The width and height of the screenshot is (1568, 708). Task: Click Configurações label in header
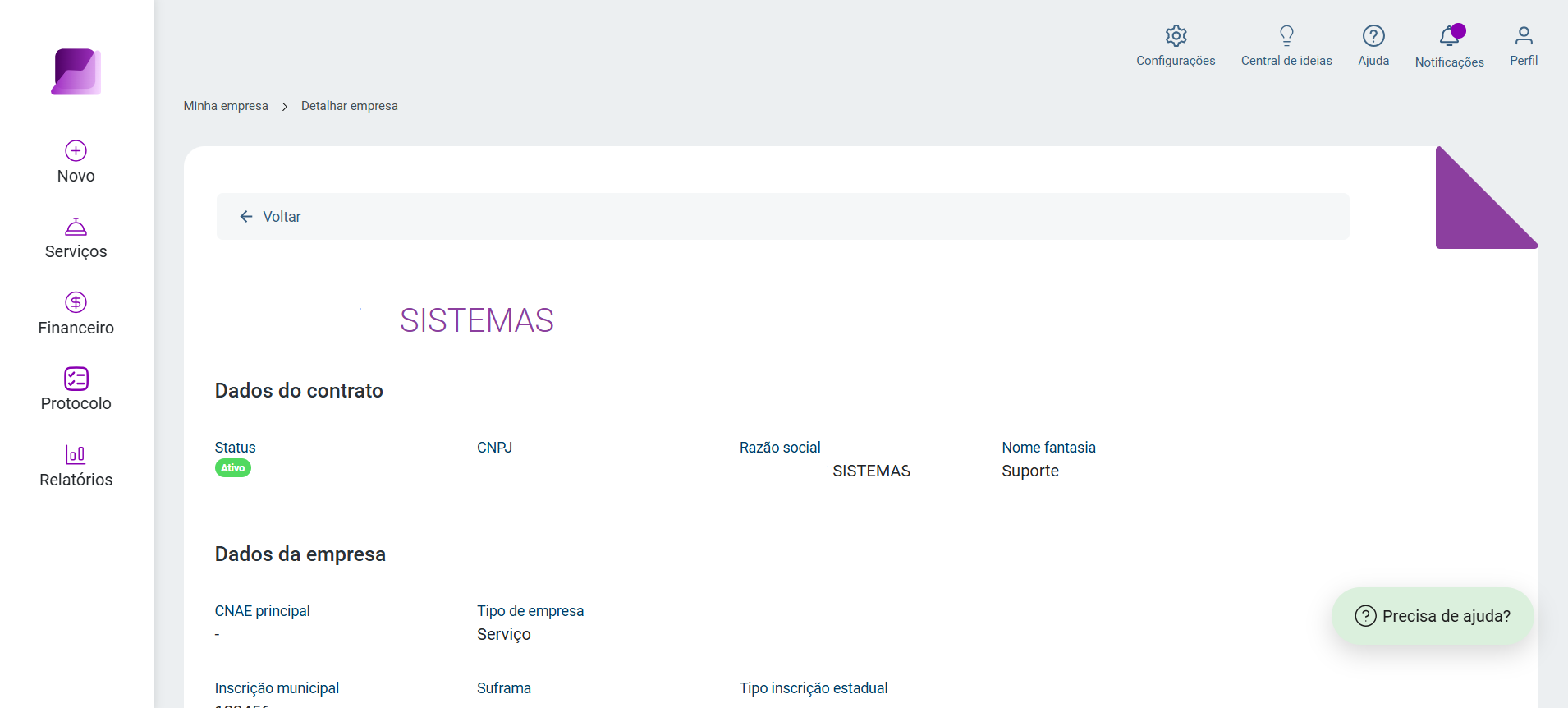[x=1176, y=61]
